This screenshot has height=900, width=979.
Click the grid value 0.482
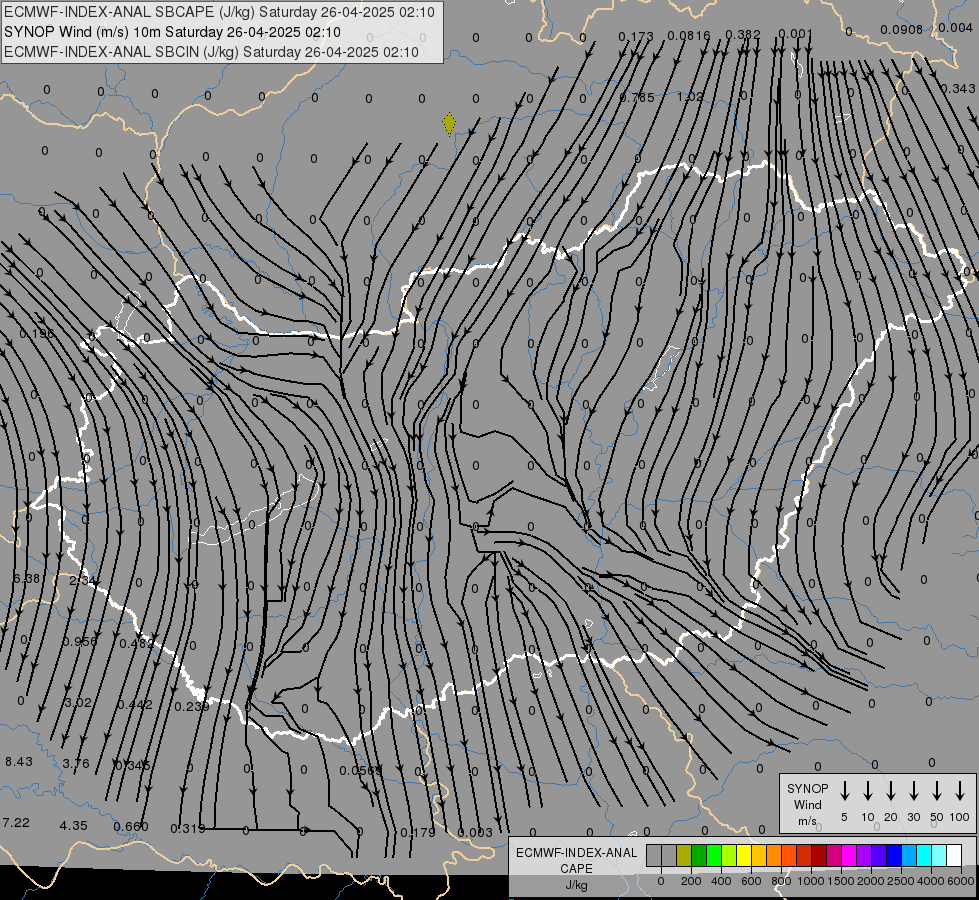coord(136,643)
